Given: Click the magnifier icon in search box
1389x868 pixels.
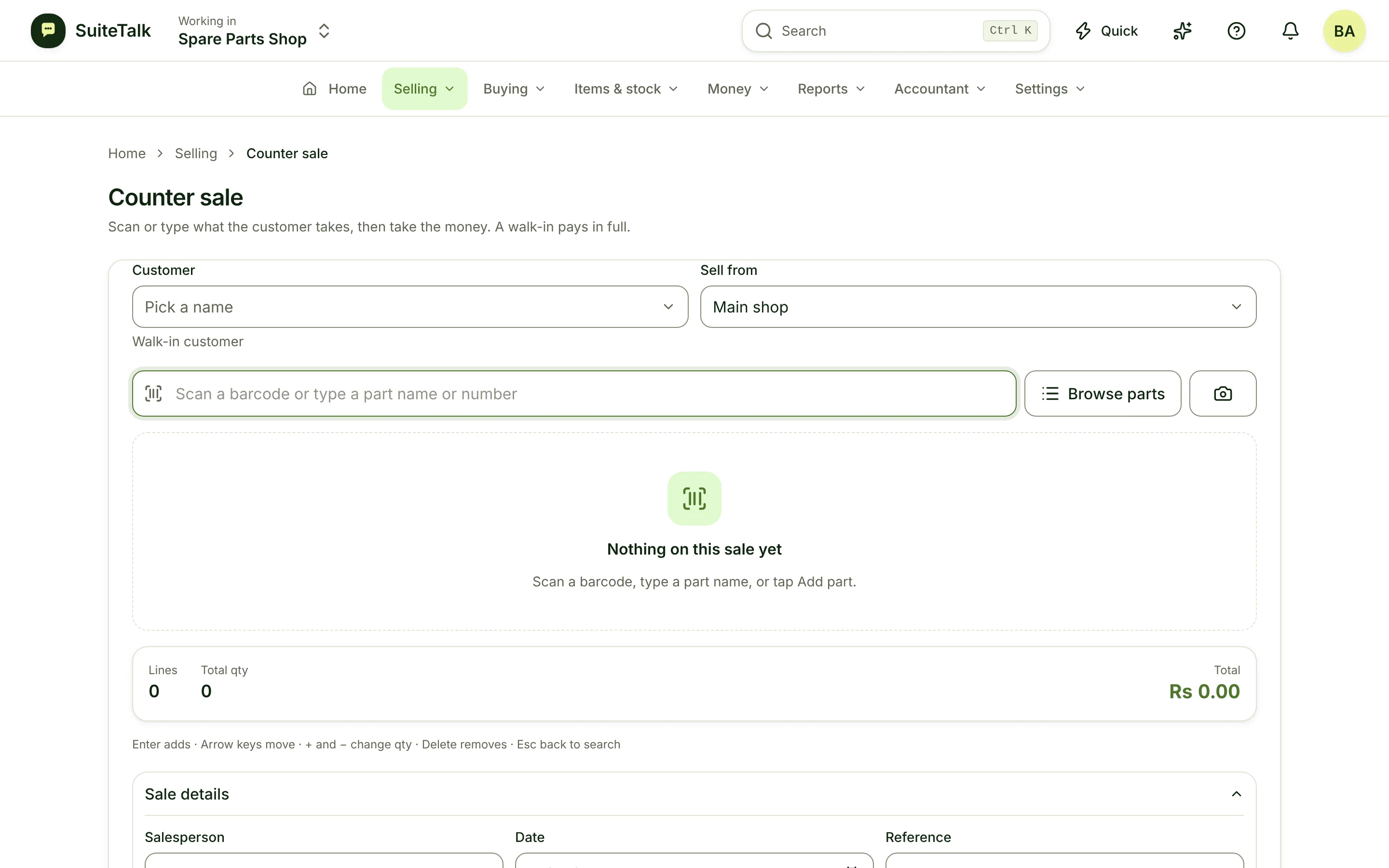Looking at the screenshot, I should pyautogui.click(x=763, y=31).
